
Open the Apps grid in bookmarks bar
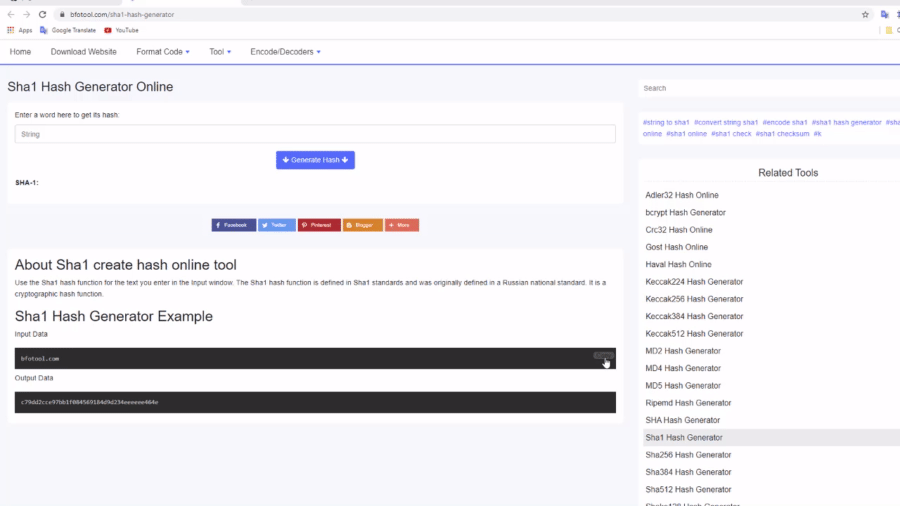(20, 30)
